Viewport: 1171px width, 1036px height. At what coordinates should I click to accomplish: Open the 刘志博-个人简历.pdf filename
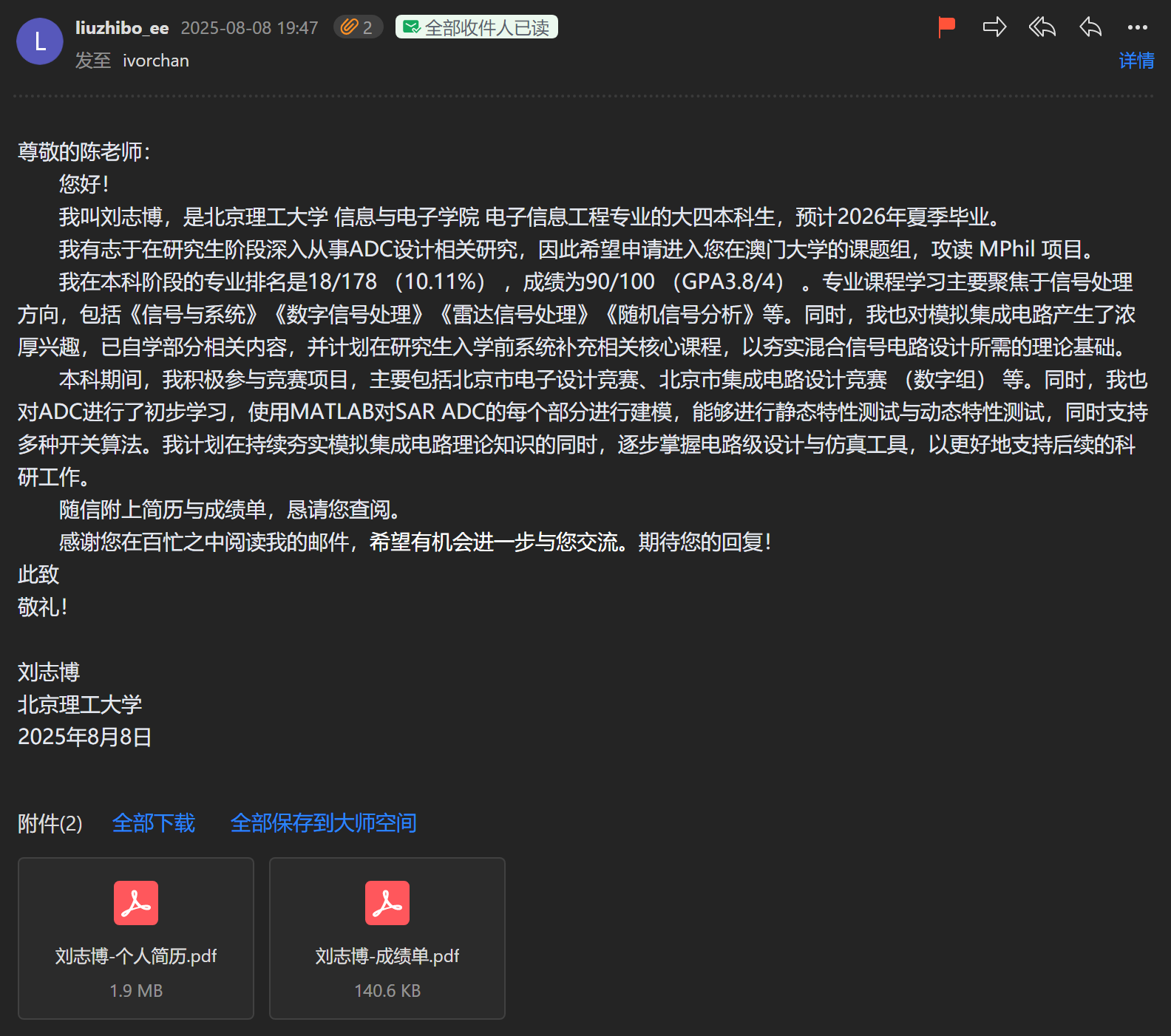[x=136, y=956]
